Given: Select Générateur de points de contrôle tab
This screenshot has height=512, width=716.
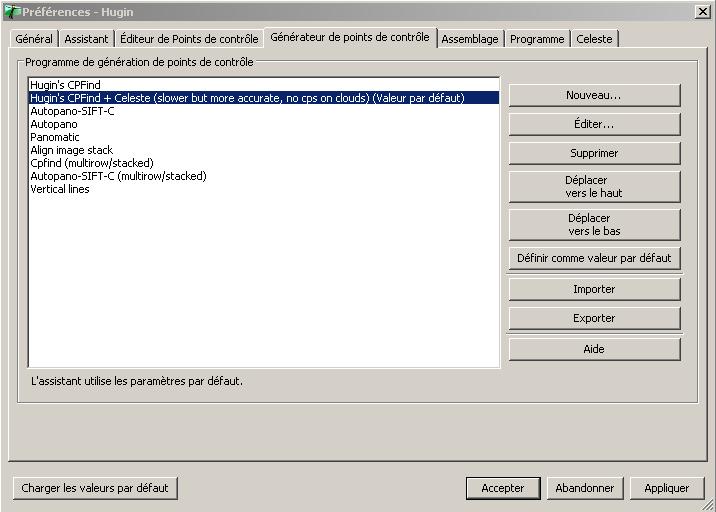Looking at the screenshot, I should 350,37.
